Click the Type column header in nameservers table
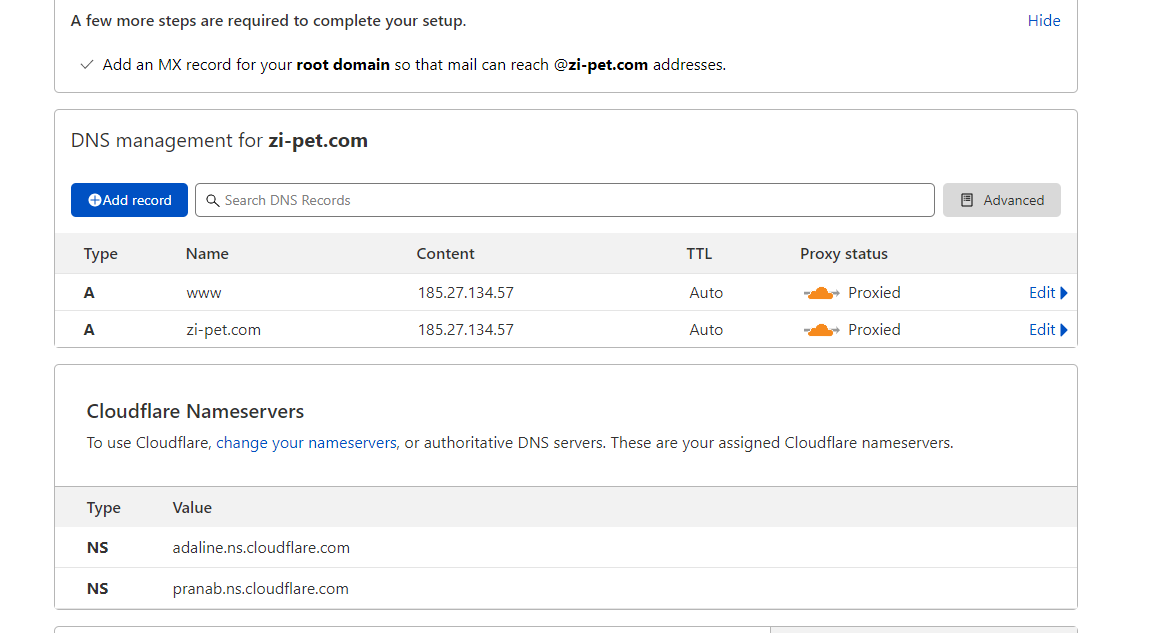The image size is (1149, 633). coord(103,508)
